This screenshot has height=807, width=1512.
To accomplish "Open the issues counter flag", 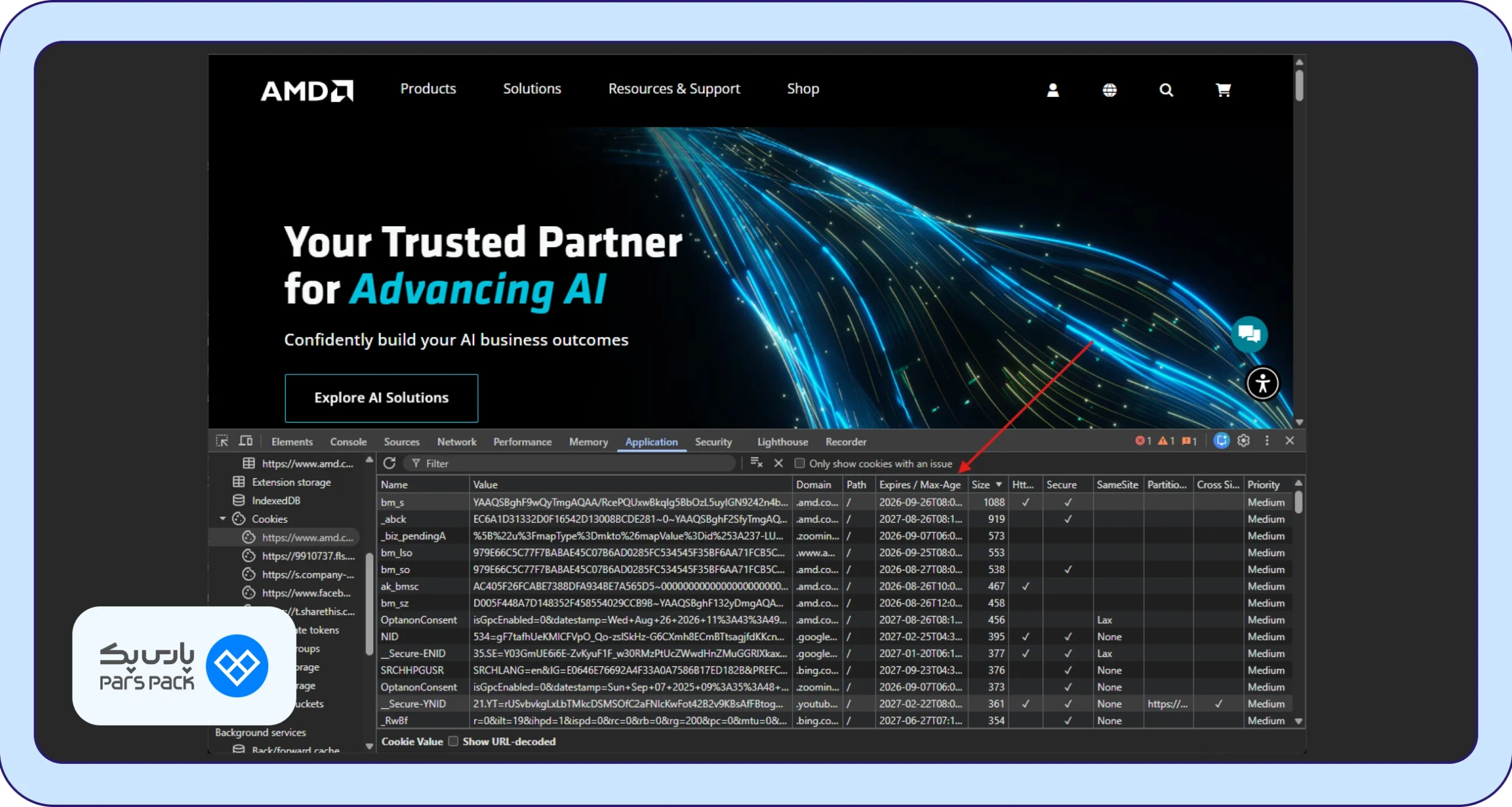I will [1189, 441].
